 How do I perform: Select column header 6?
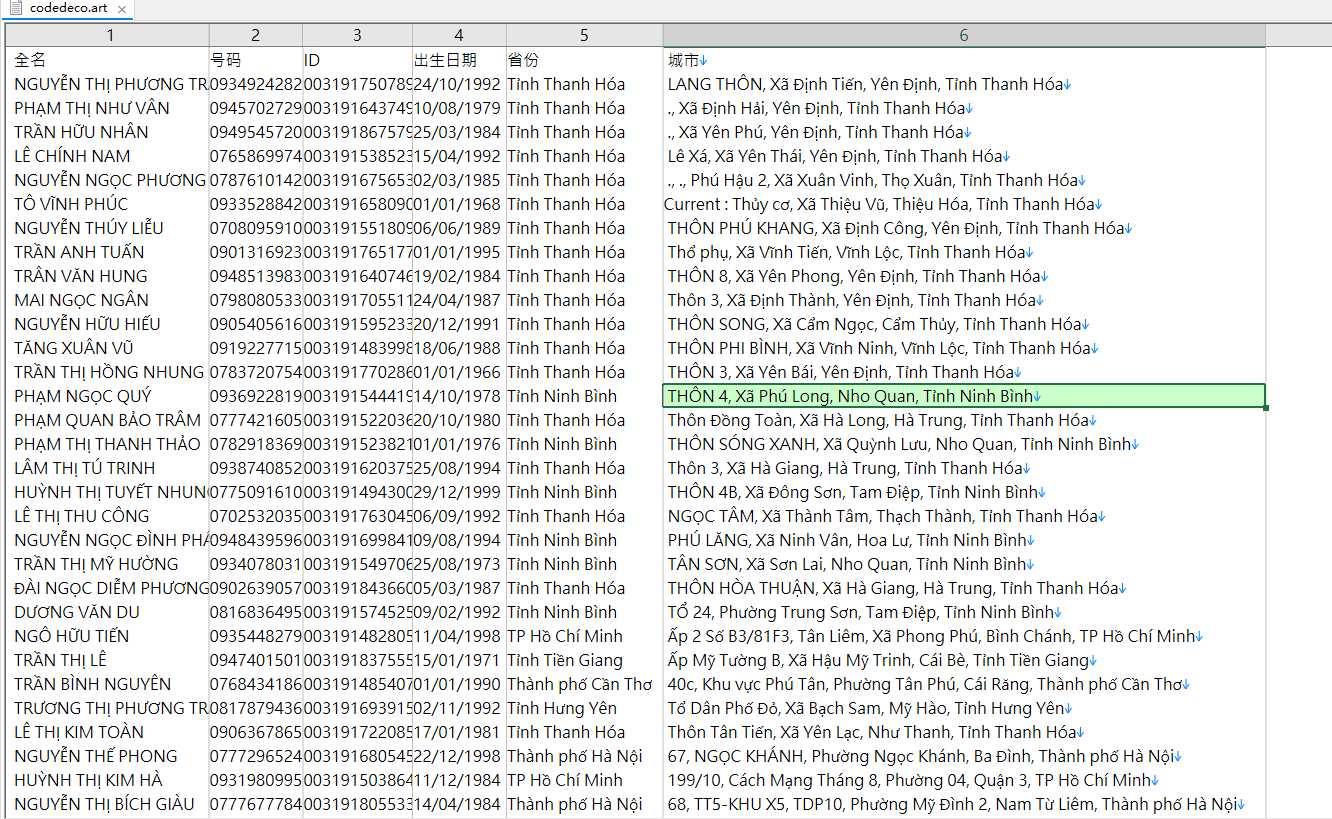click(x=964, y=35)
